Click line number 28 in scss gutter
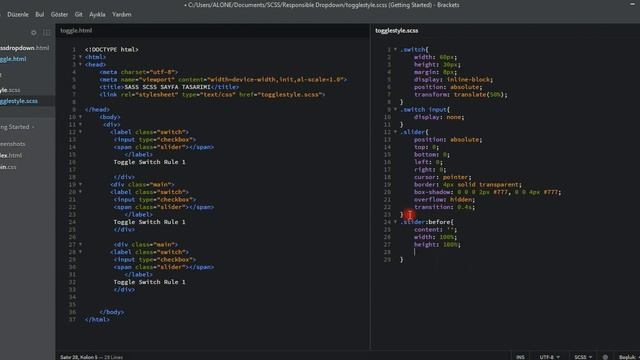This screenshot has width=640, height=360. point(387,252)
